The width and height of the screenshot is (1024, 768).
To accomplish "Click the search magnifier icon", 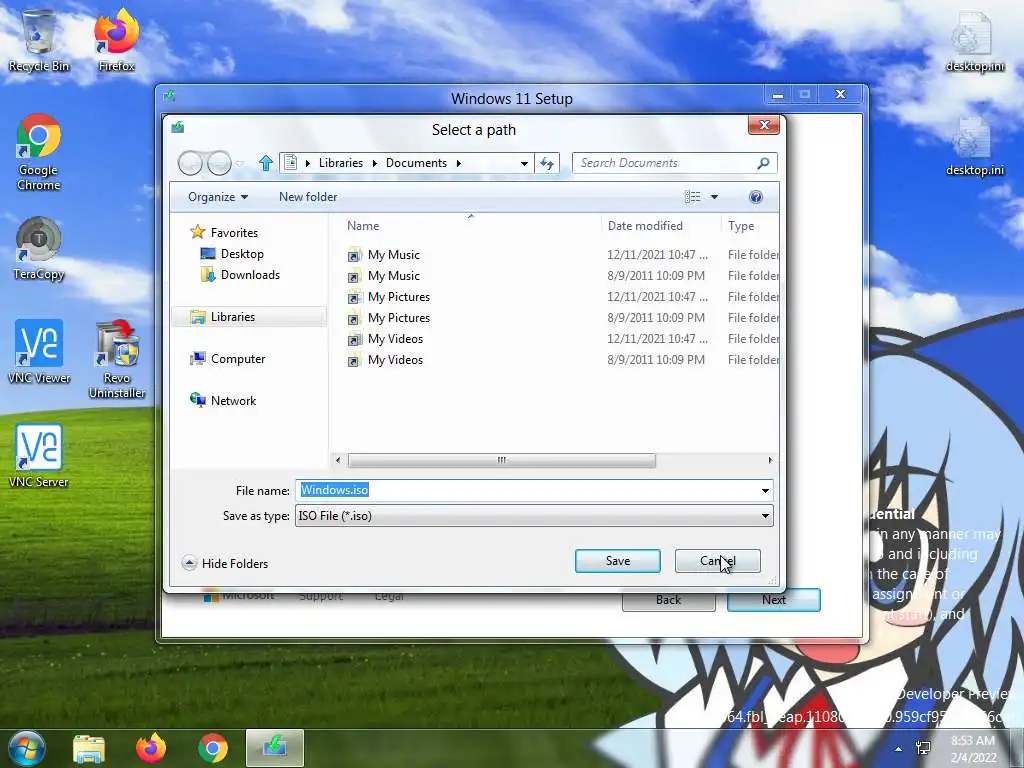I will coord(763,163).
